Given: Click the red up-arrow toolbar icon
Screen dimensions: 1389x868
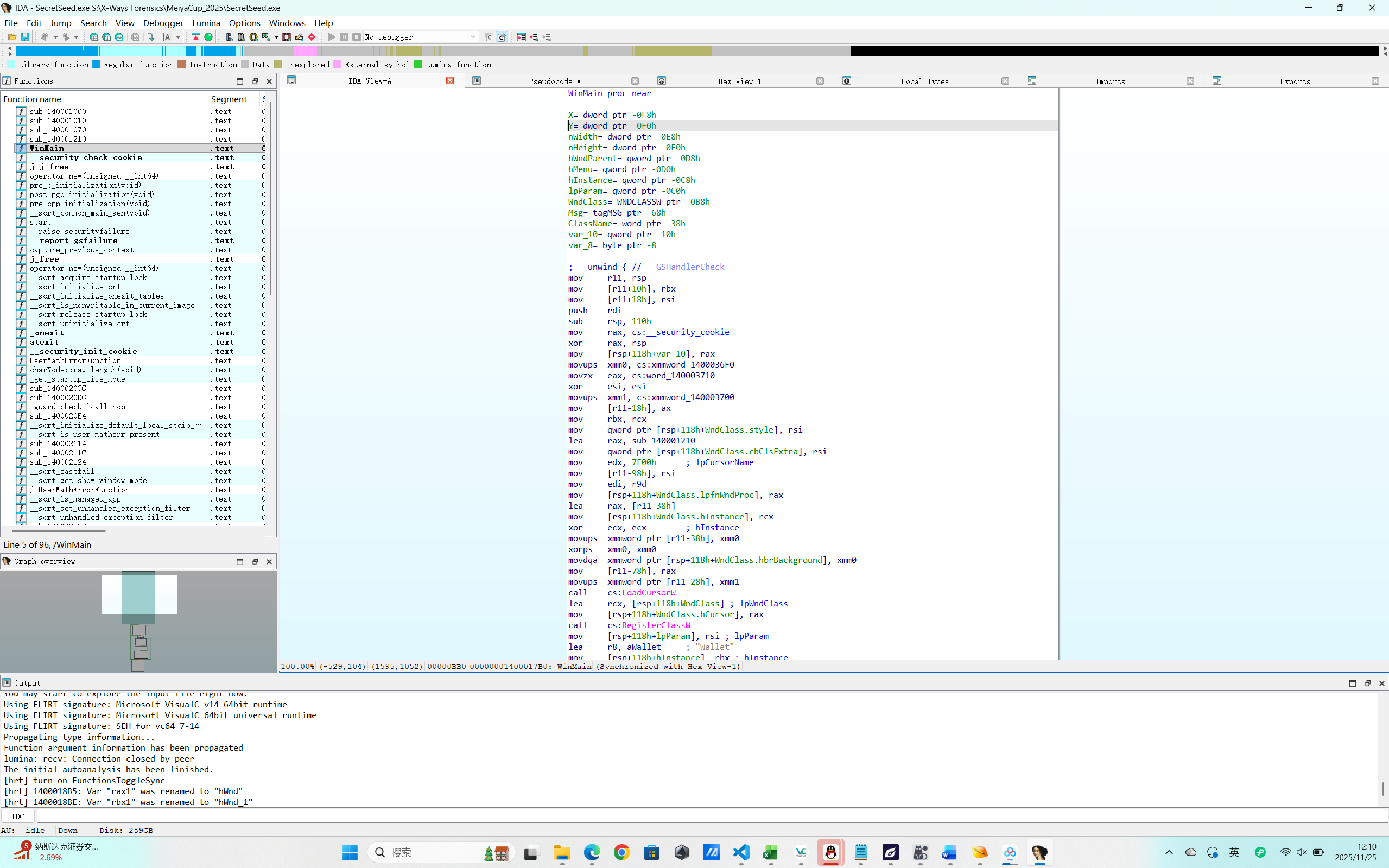Looking at the screenshot, I should tap(196, 37).
